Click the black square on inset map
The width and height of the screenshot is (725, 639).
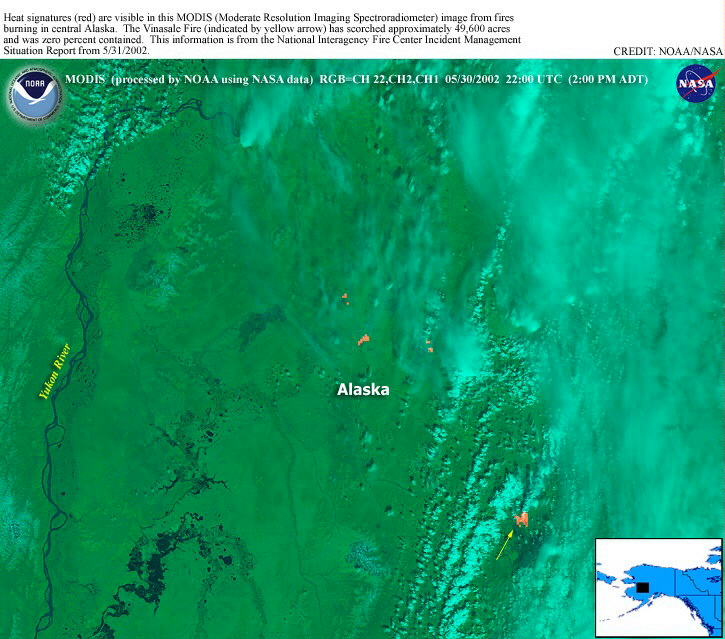[644, 587]
